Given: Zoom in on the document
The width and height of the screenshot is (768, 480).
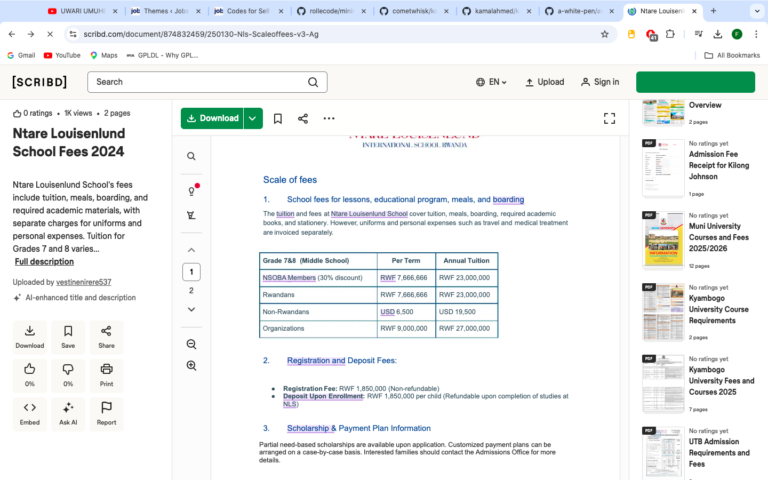Looking at the screenshot, I should 192,366.
